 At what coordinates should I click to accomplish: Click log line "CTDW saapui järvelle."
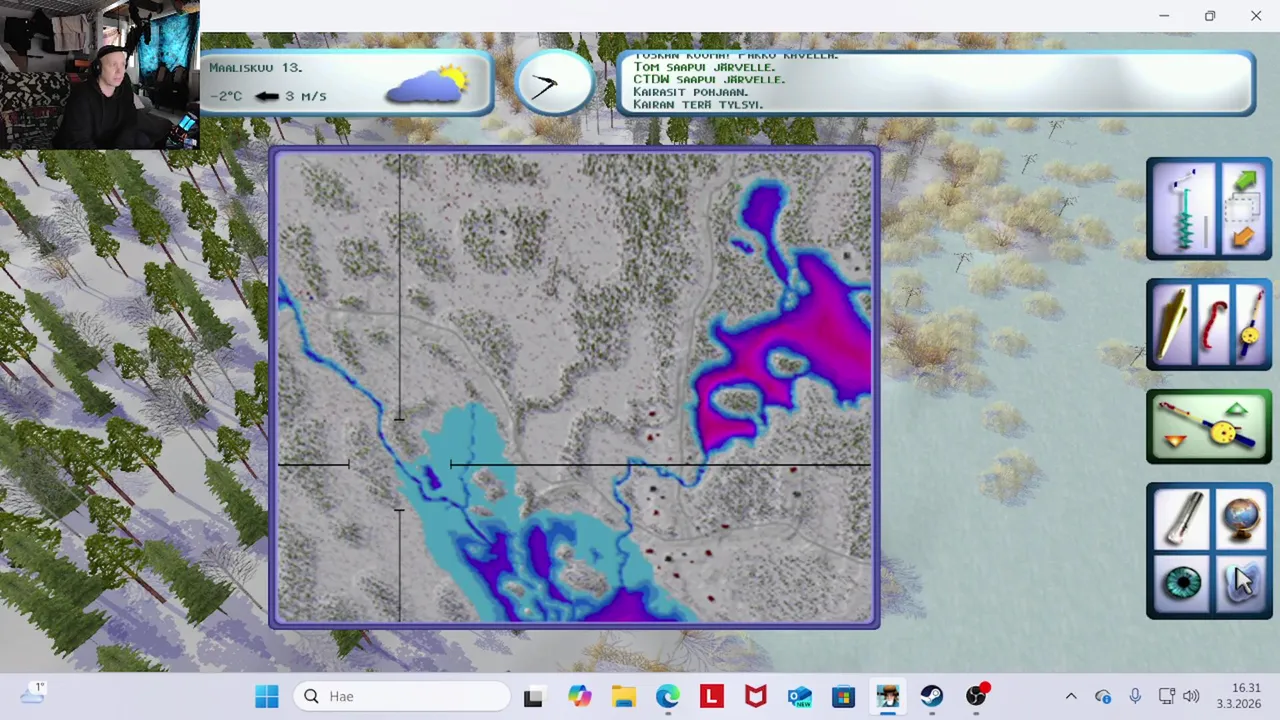click(x=709, y=79)
